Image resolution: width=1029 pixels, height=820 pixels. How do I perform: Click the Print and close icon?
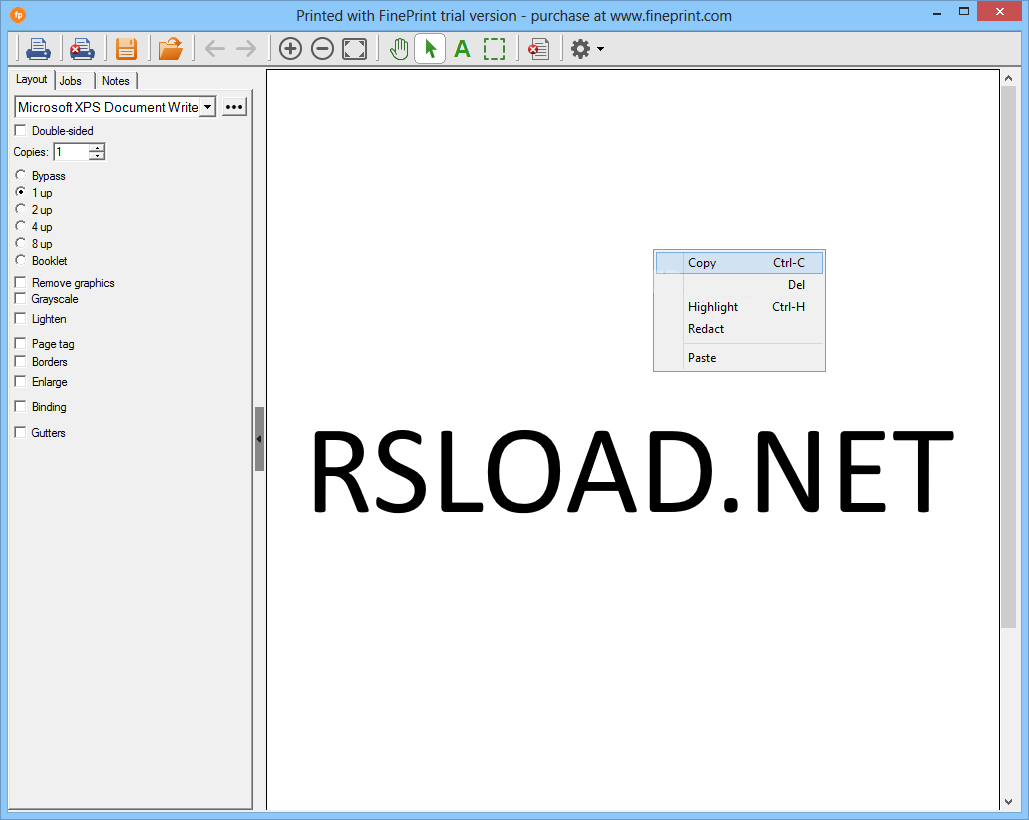(82, 49)
